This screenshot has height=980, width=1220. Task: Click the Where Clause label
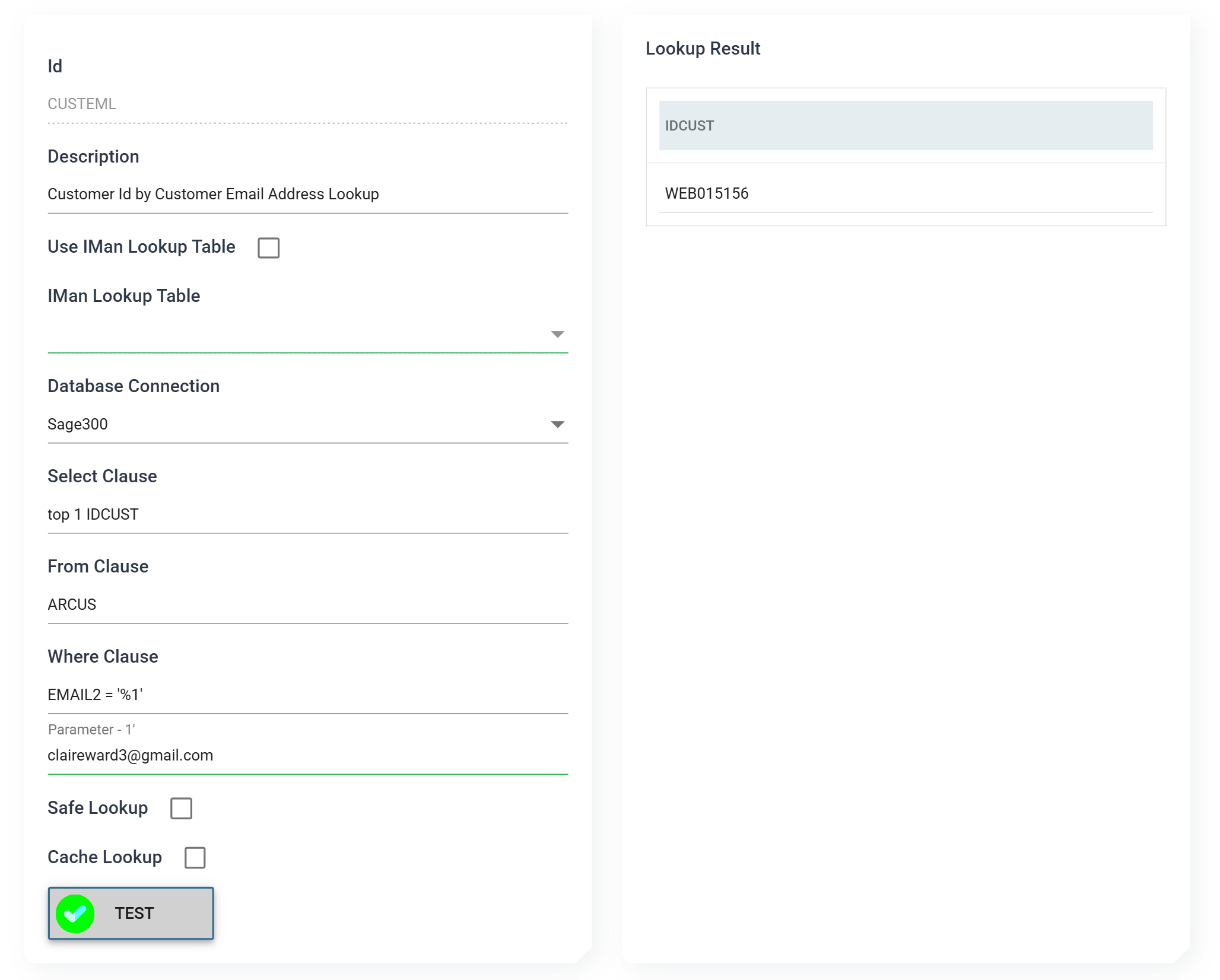tap(103, 657)
